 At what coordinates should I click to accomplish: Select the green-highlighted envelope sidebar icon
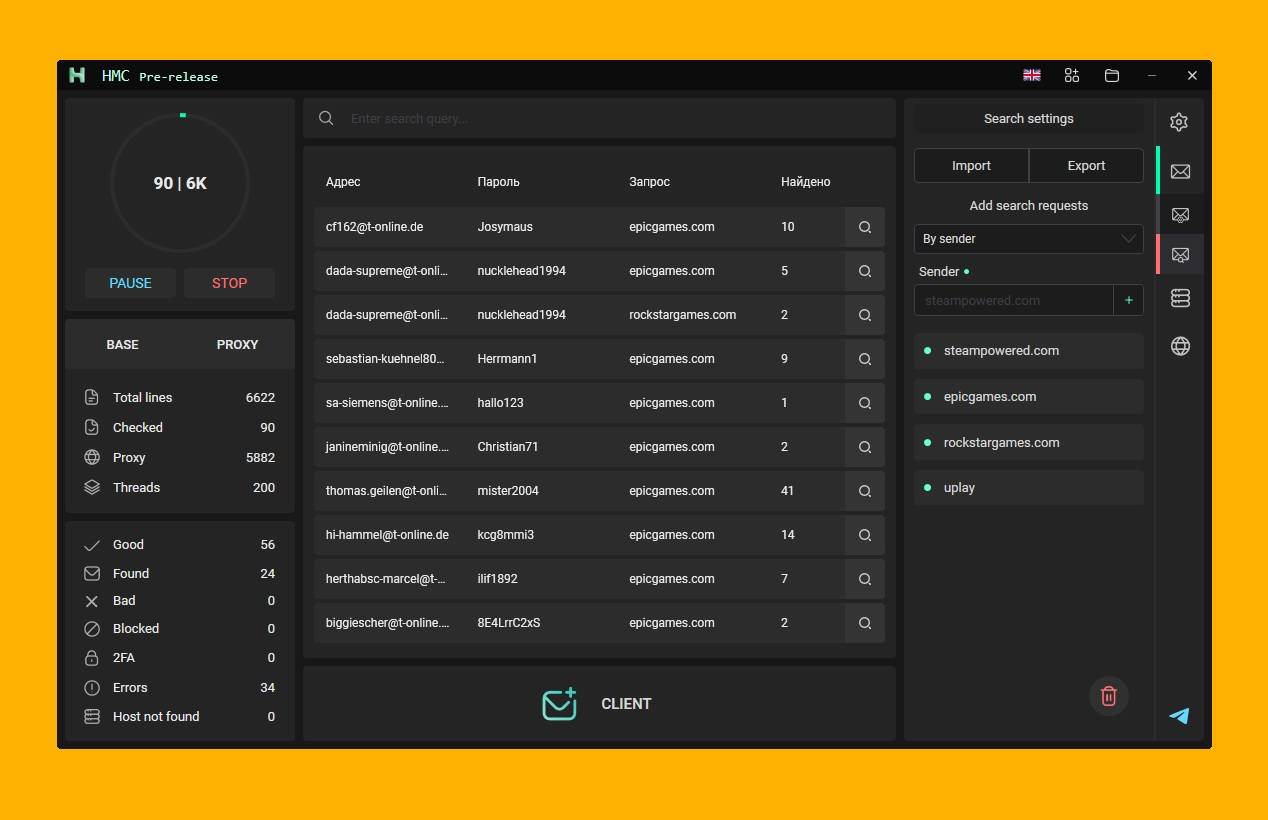point(1180,171)
